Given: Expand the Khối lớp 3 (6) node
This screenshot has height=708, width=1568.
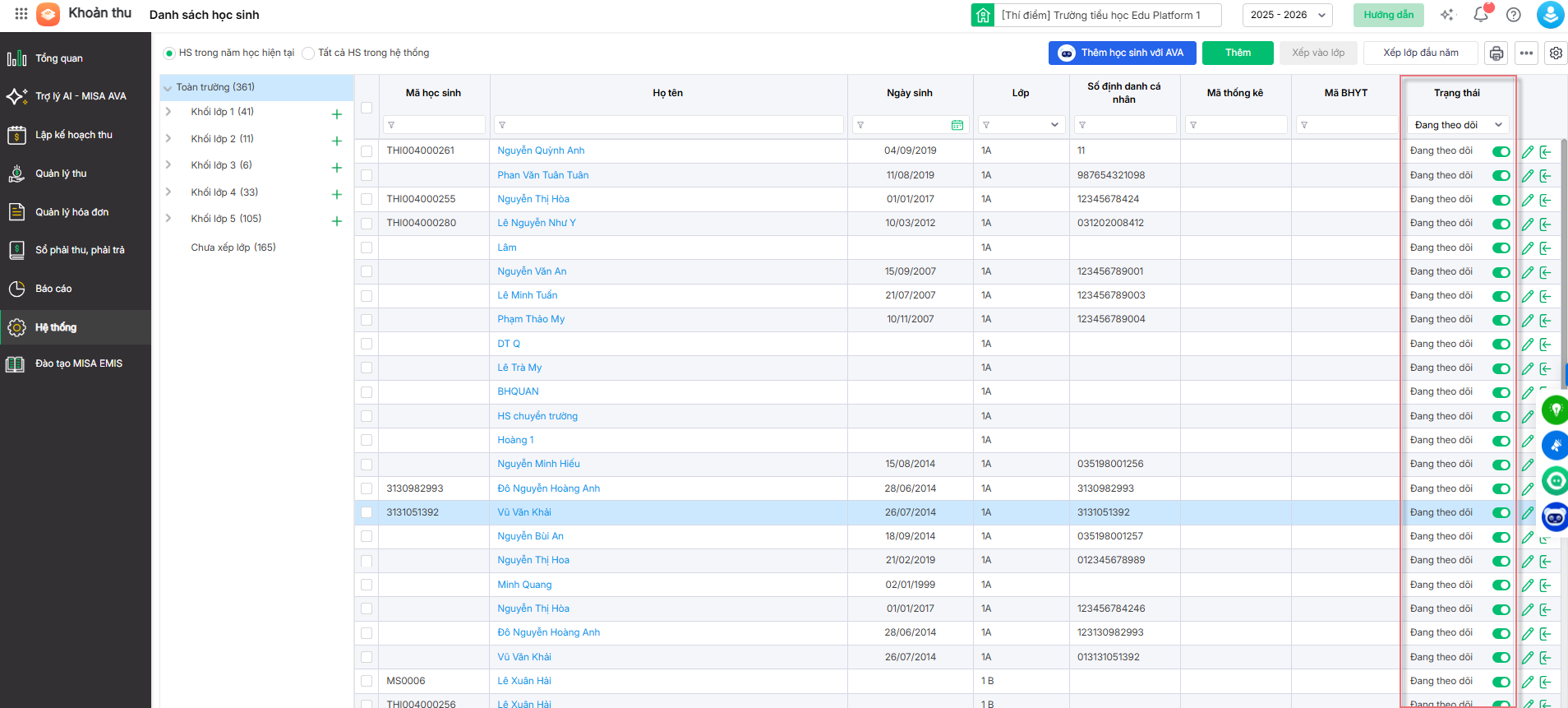Looking at the screenshot, I should 168,165.
